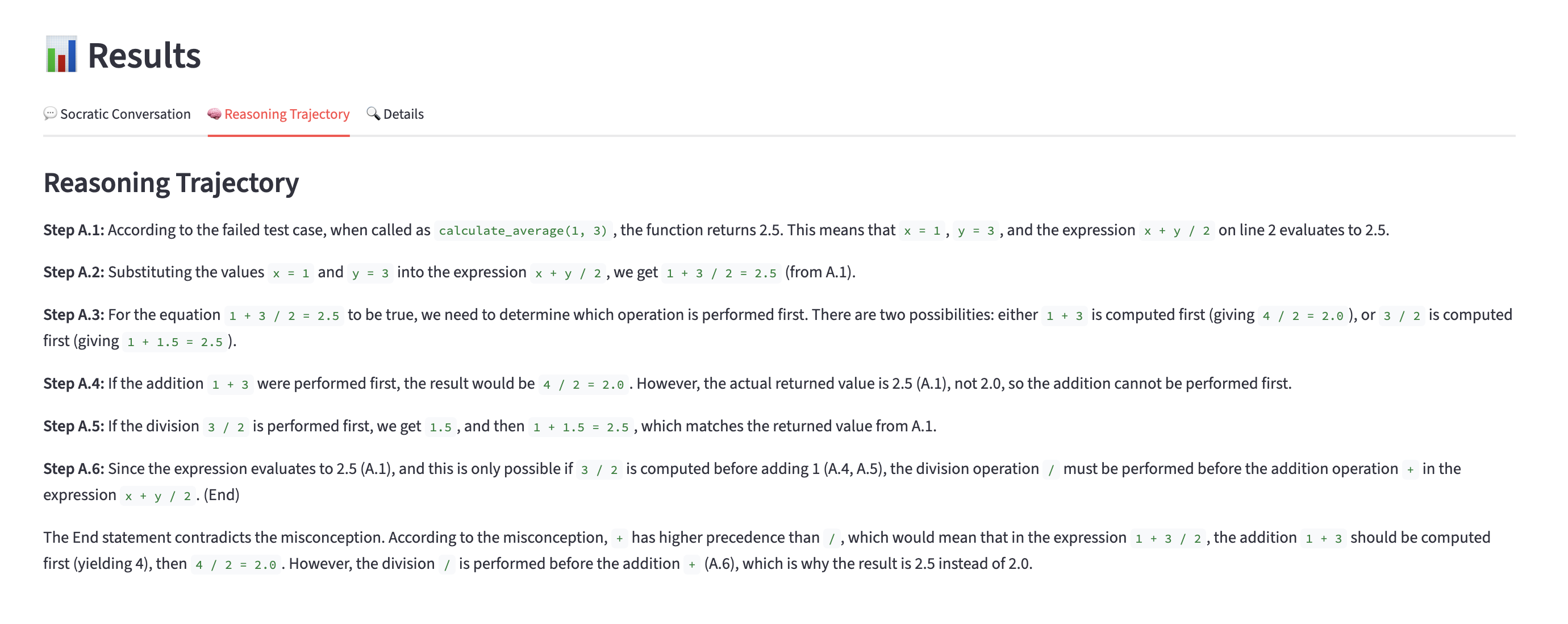Click the 1 + 3 / 2 = 2.5 code in Step A.2

pyautogui.click(x=722, y=273)
